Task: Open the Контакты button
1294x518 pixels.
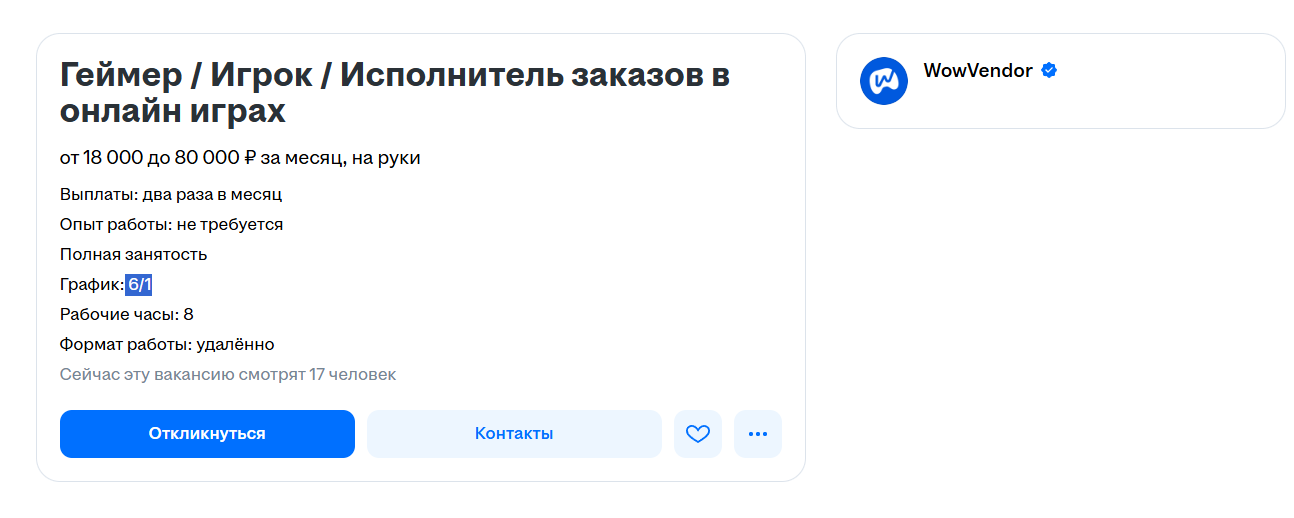Action: coord(514,434)
